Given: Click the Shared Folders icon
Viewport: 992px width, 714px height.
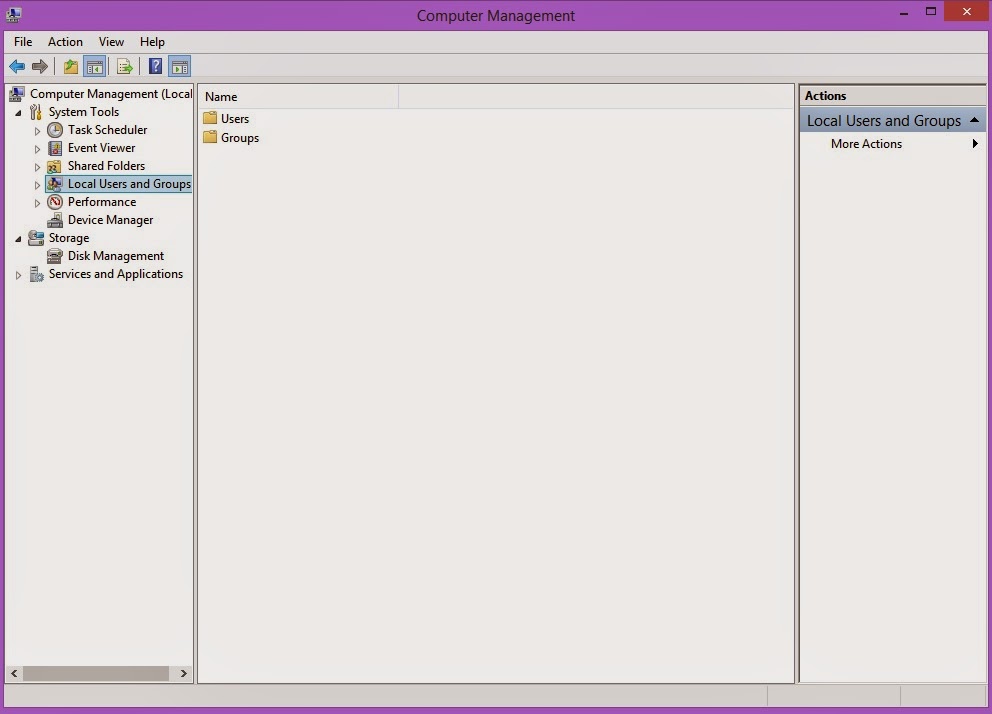Looking at the screenshot, I should pyautogui.click(x=55, y=166).
